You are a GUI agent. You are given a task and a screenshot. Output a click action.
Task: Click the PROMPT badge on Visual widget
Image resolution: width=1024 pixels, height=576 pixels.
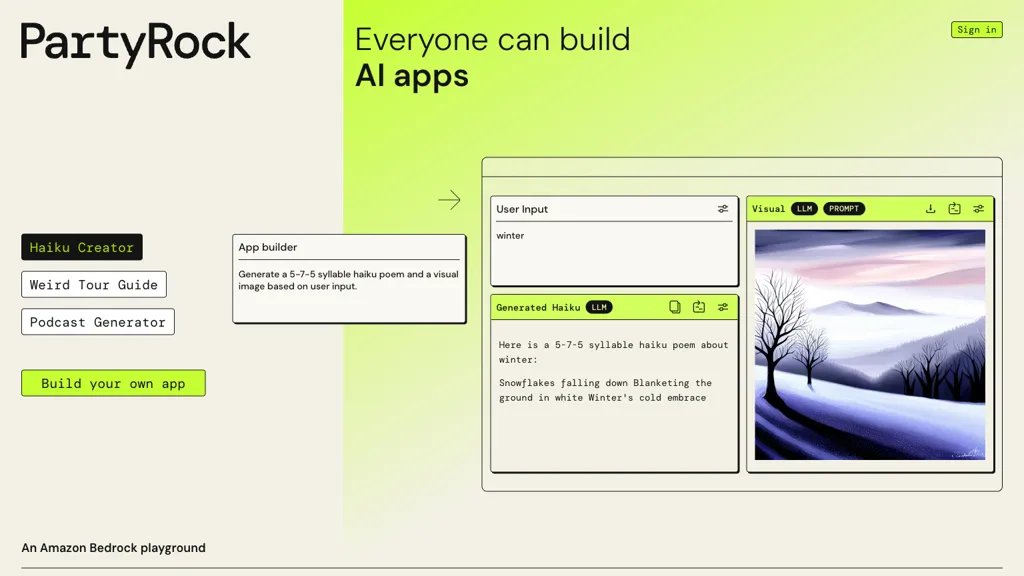[x=844, y=209]
